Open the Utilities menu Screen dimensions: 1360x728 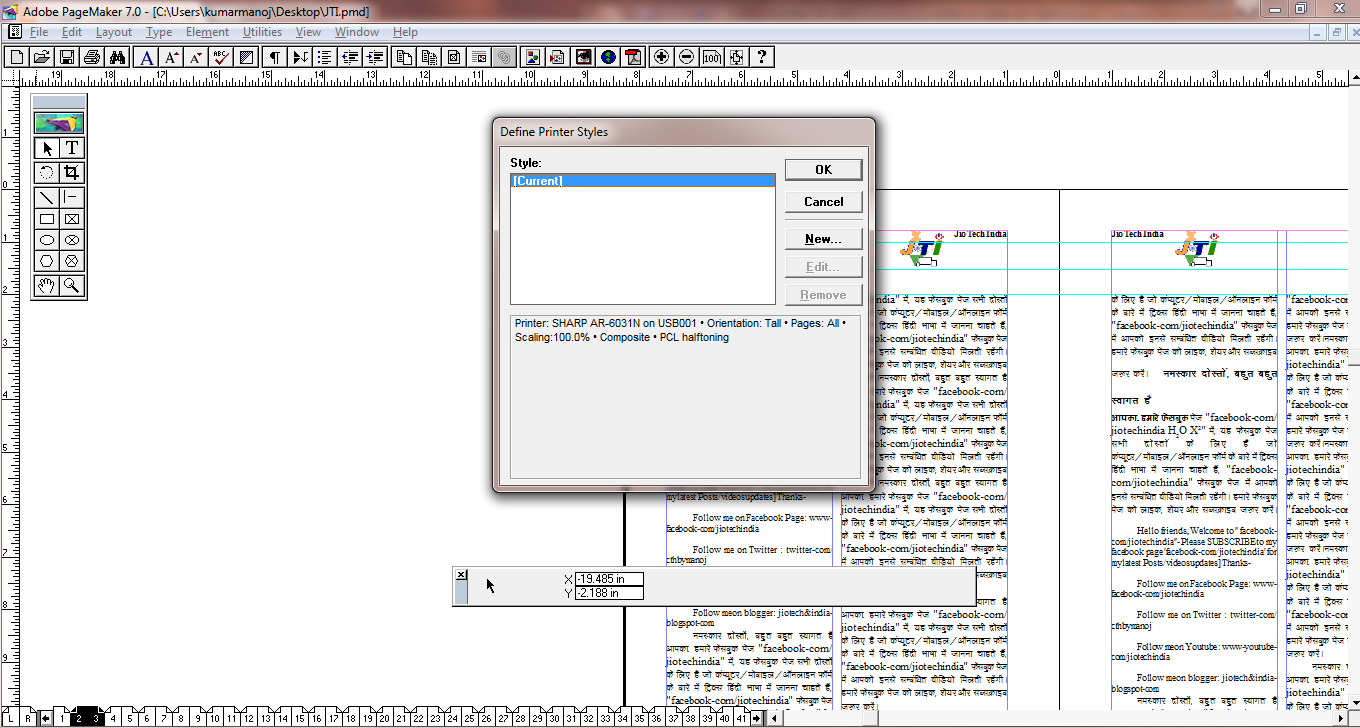tap(262, 31)
